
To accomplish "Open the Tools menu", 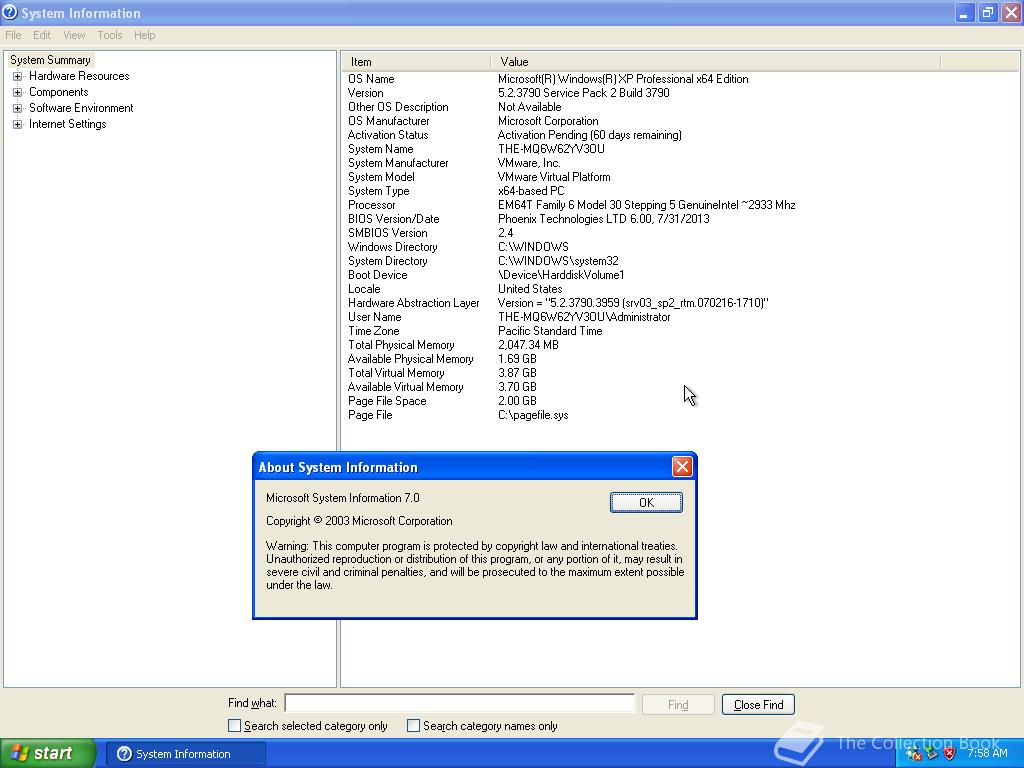I will pos(110,35).
